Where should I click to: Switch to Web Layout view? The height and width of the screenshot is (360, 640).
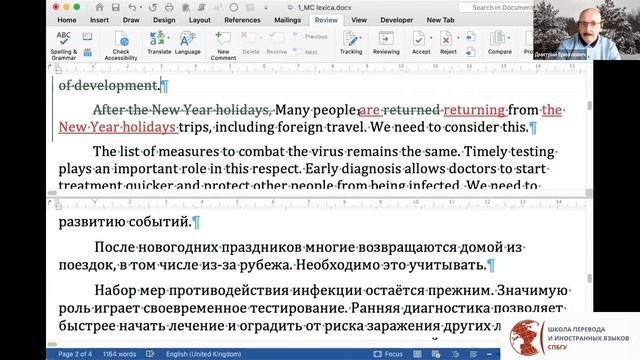tap(436, 354)
